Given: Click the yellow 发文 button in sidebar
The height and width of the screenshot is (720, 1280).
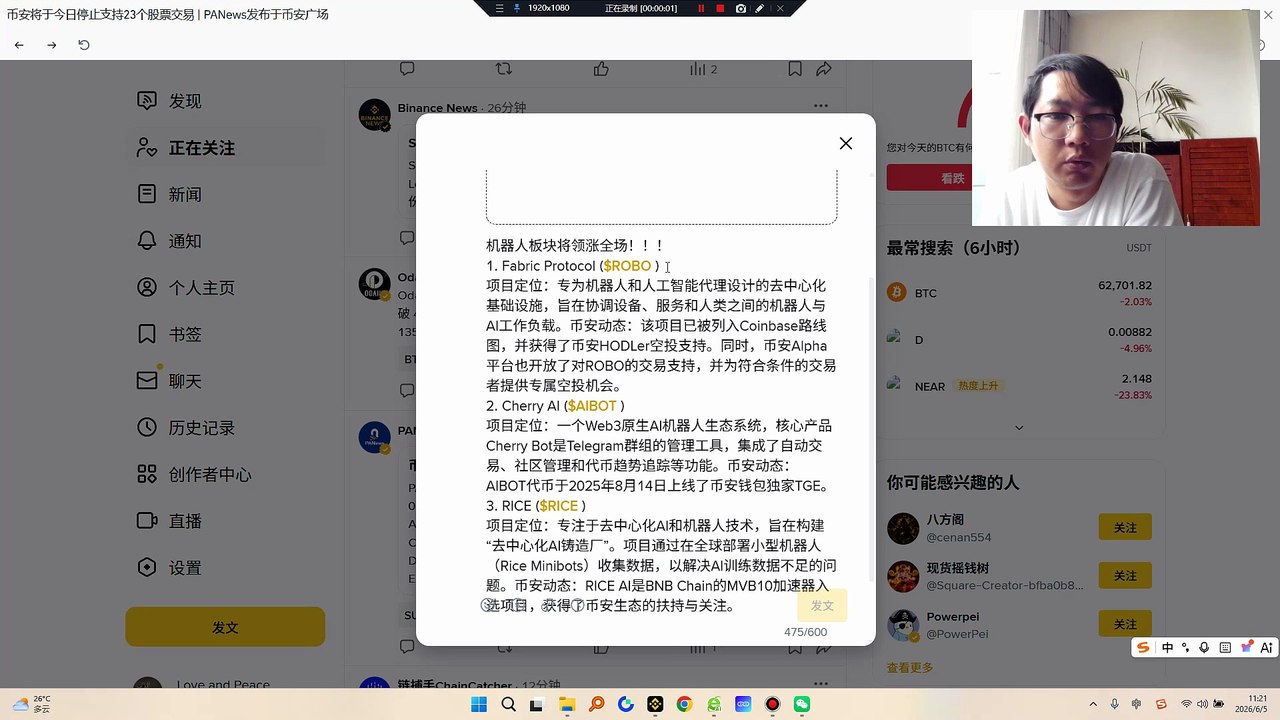Looking at the screenshot, I should pyautogui.click(x=225, y=627).
